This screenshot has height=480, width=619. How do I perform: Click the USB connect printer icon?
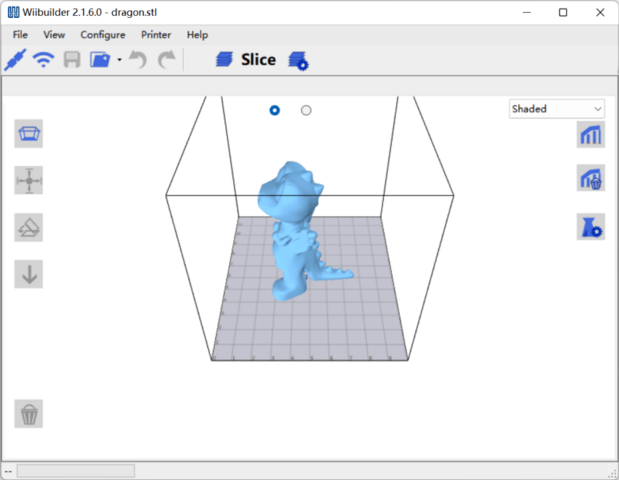[15, 59]
